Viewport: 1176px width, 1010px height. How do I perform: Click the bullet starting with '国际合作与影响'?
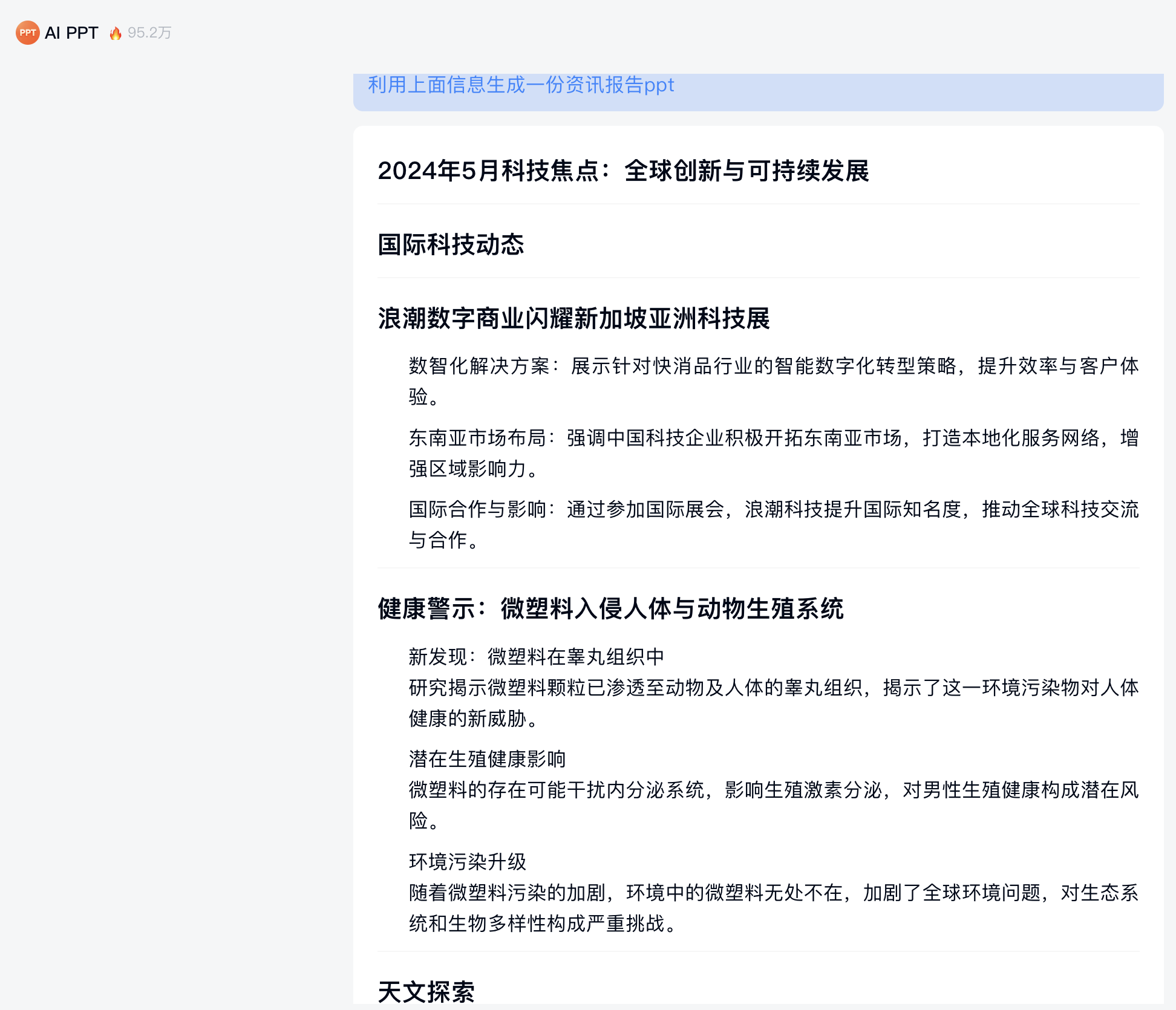[774, 524]
